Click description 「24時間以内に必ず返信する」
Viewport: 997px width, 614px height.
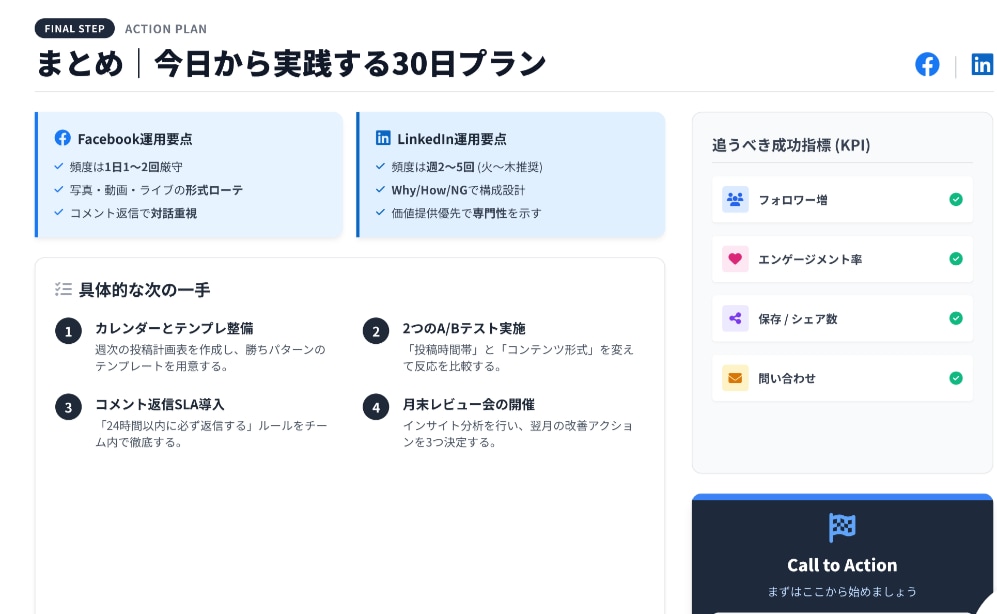pos(211,433)
